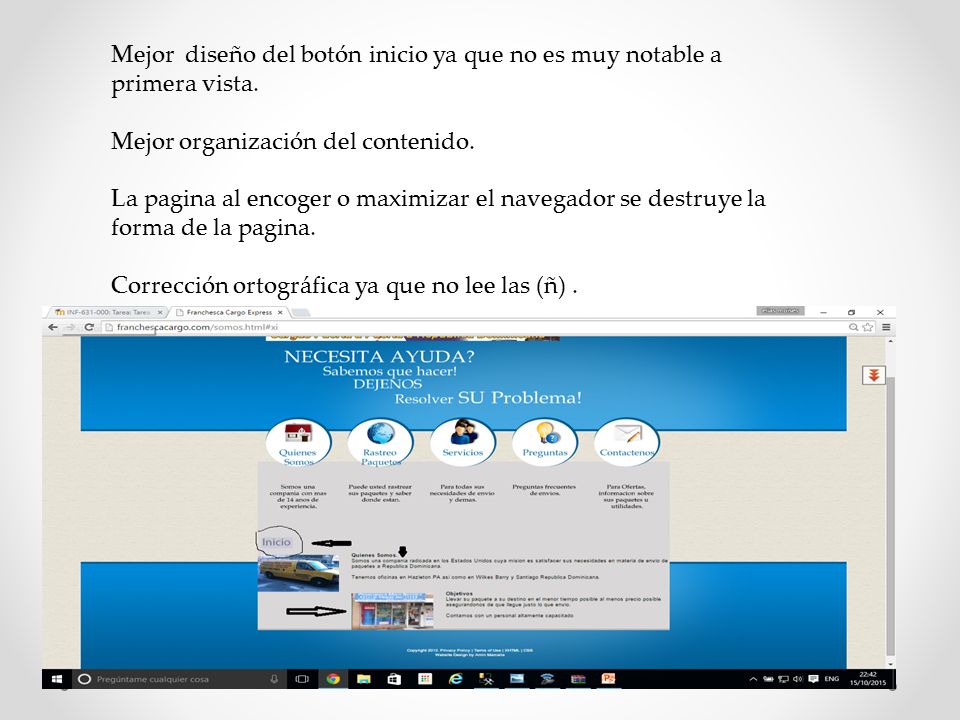The width and height of the screenshot is (960, 720).
Task: Click the storefront photo thumbnail
Action: coord(392,610)
